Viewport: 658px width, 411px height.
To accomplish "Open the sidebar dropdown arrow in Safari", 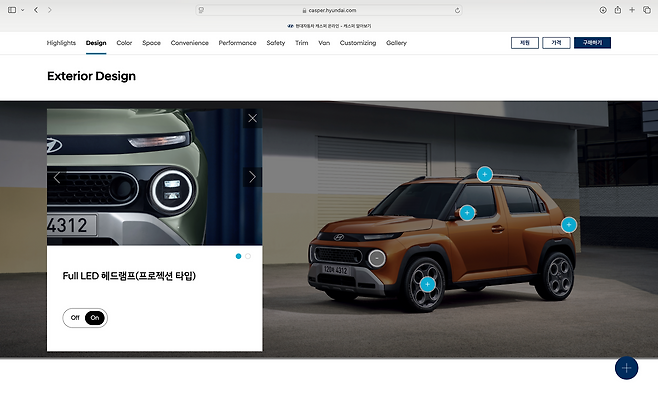I will (23, 10).
